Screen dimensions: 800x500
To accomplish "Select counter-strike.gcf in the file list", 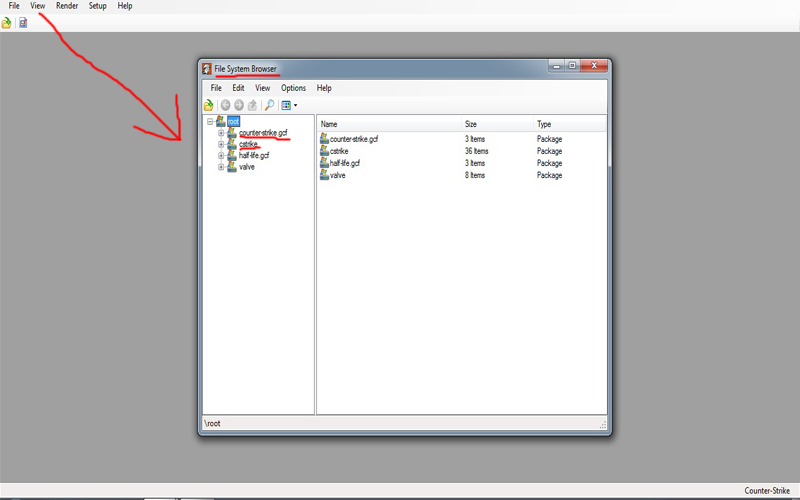I will pyautogui.click(x=354, y=139).
